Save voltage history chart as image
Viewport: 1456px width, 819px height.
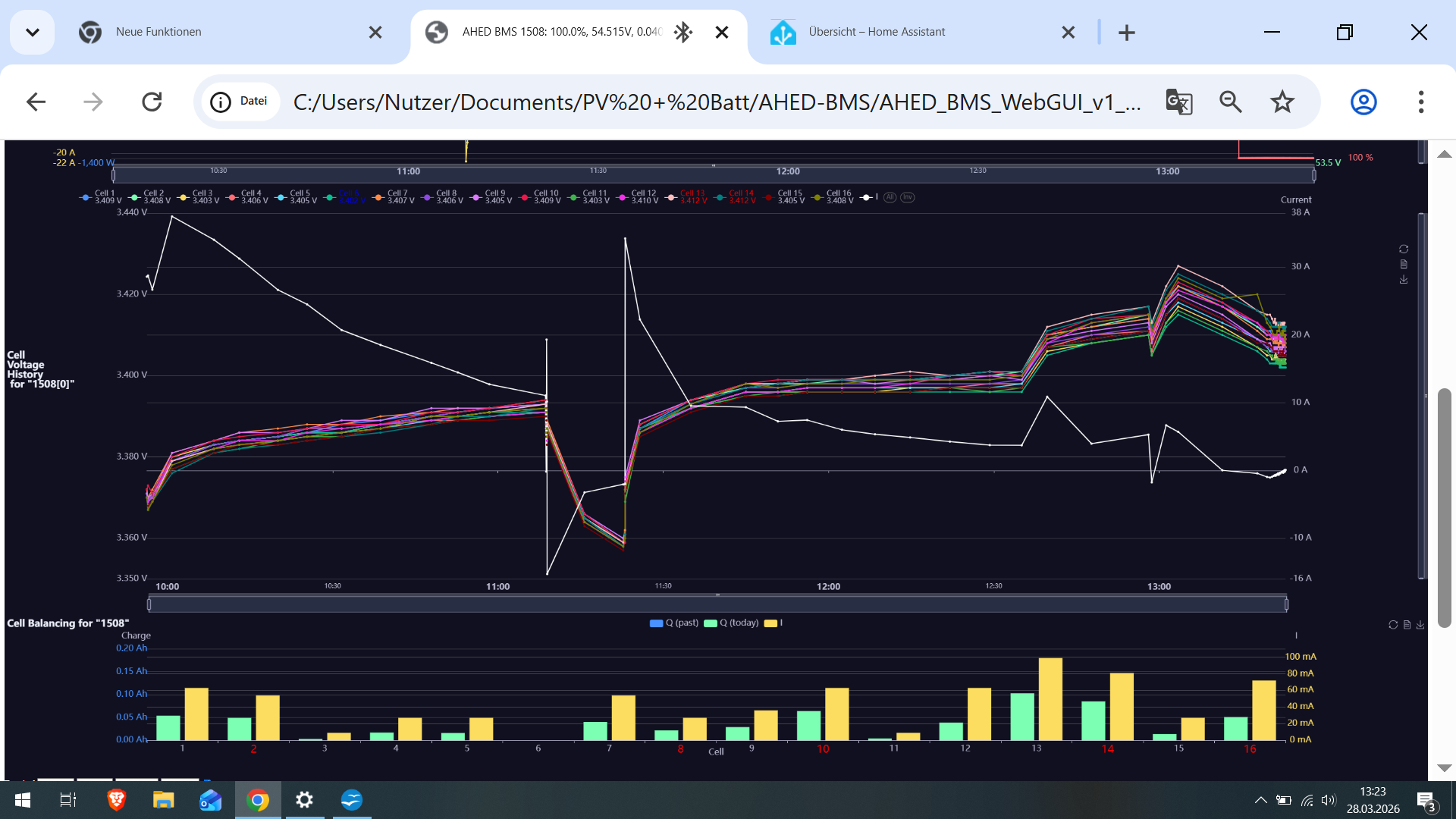click(x=1404, y=280)
